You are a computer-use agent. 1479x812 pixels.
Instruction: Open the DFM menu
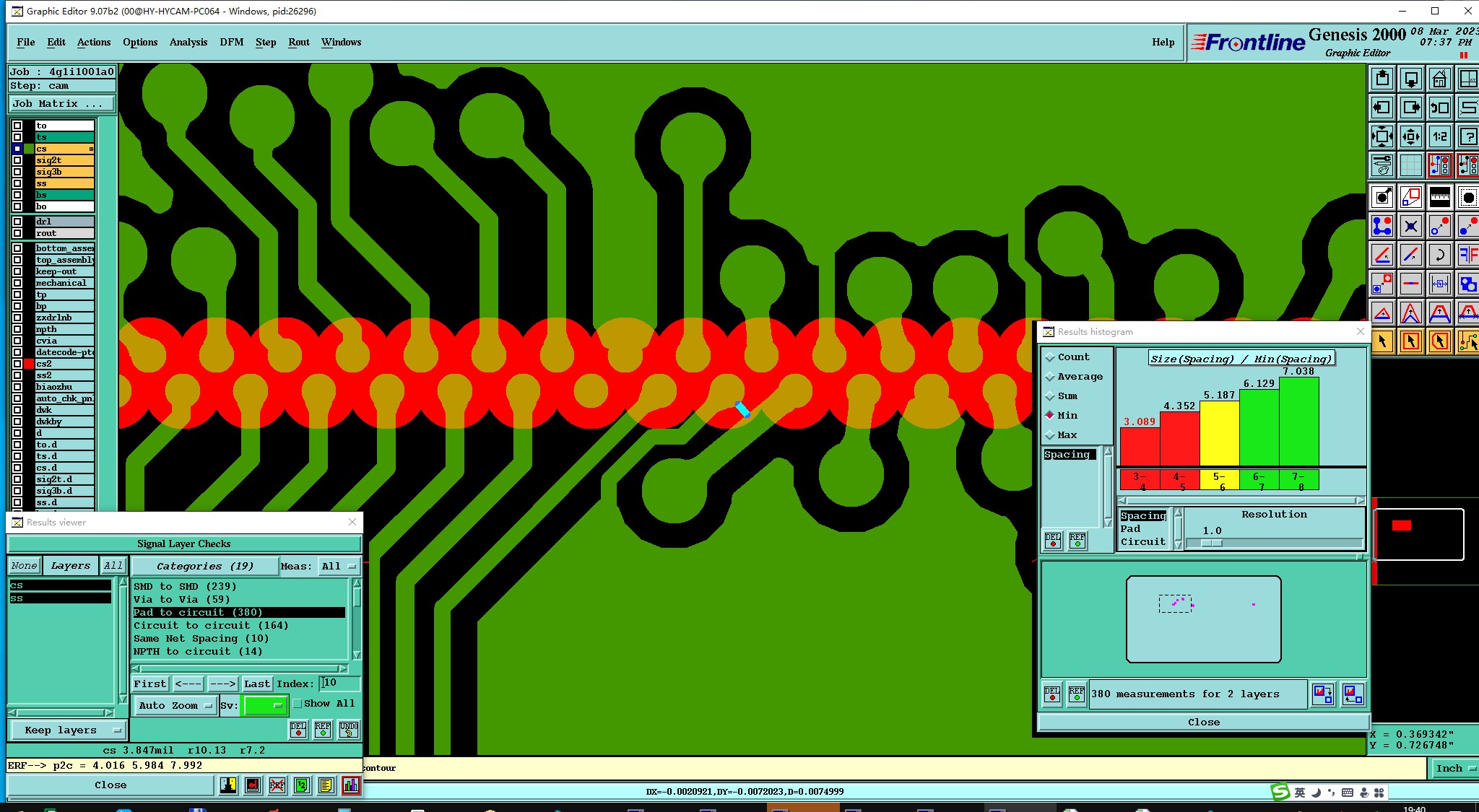point(231,42)
